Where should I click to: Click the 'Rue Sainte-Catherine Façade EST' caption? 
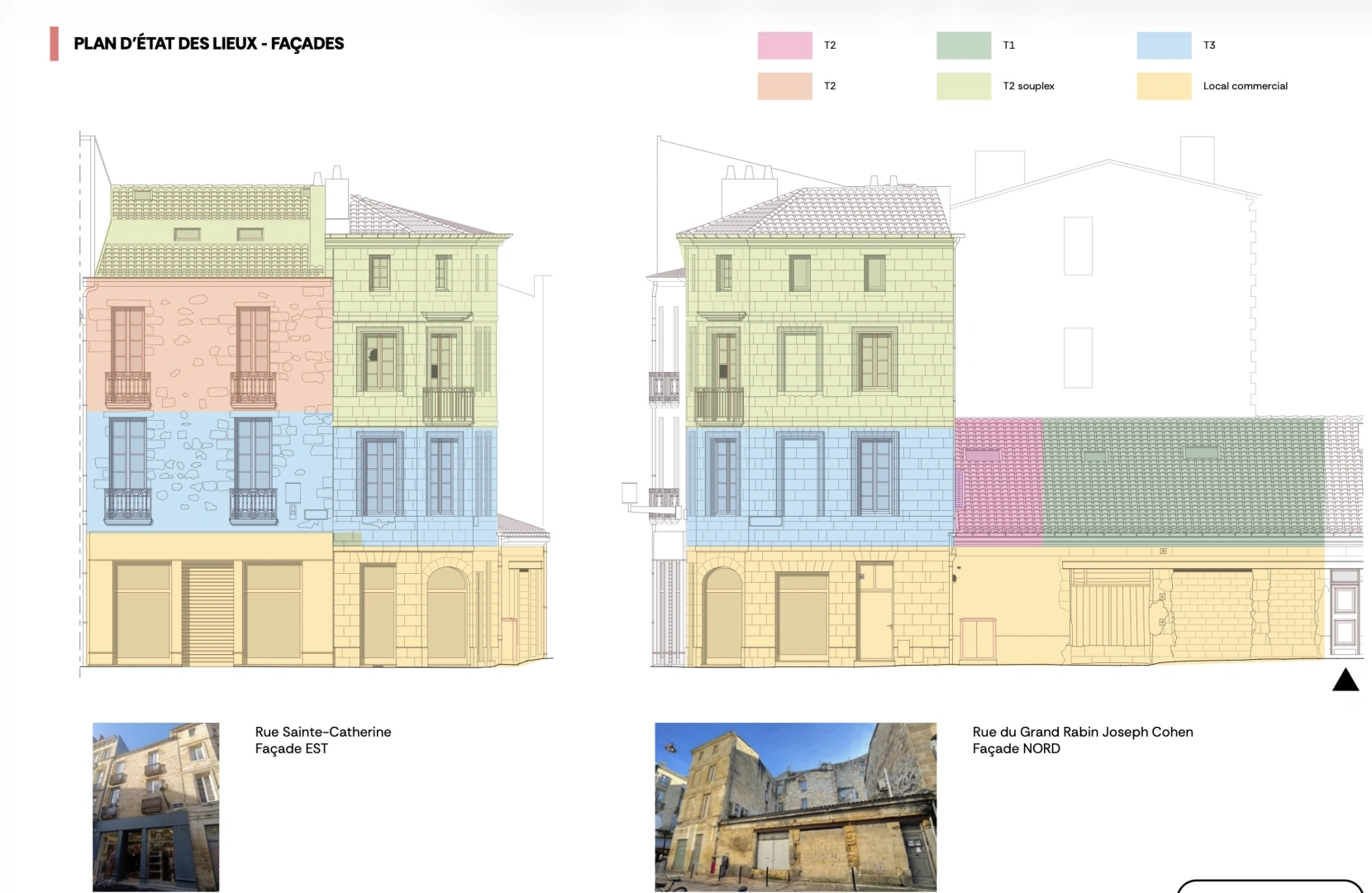click(323, 740)
